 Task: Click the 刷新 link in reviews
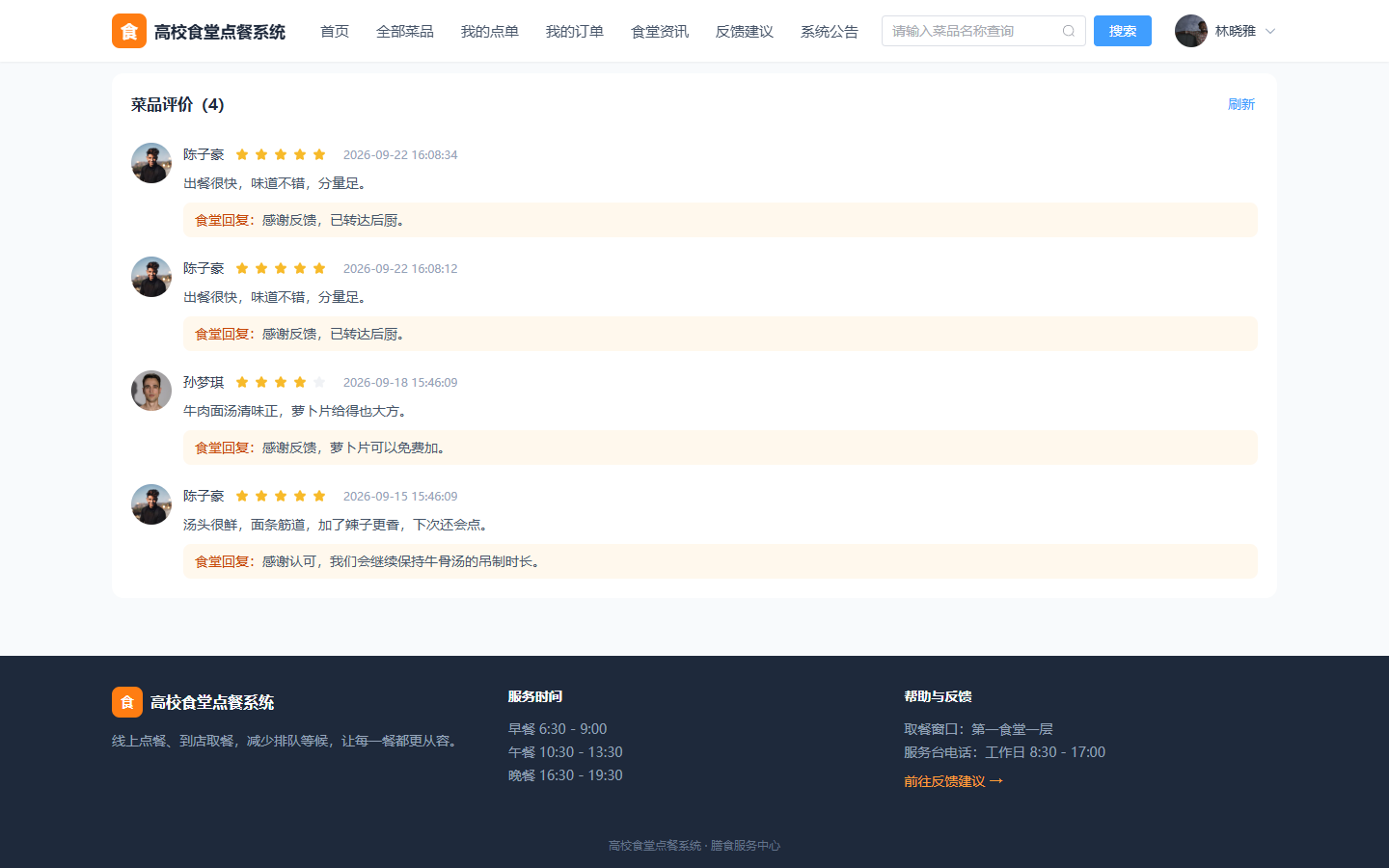point(1241,104)
